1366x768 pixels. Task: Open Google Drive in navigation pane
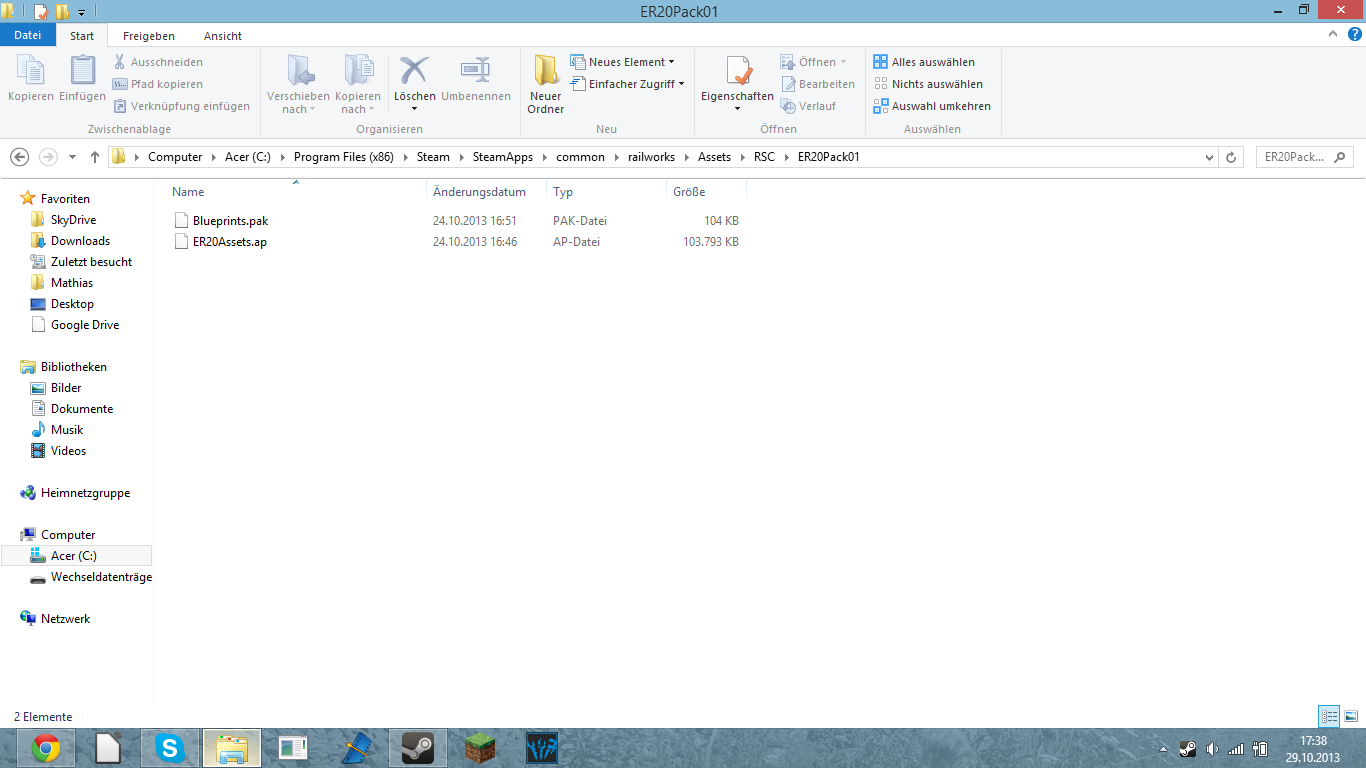84,325
